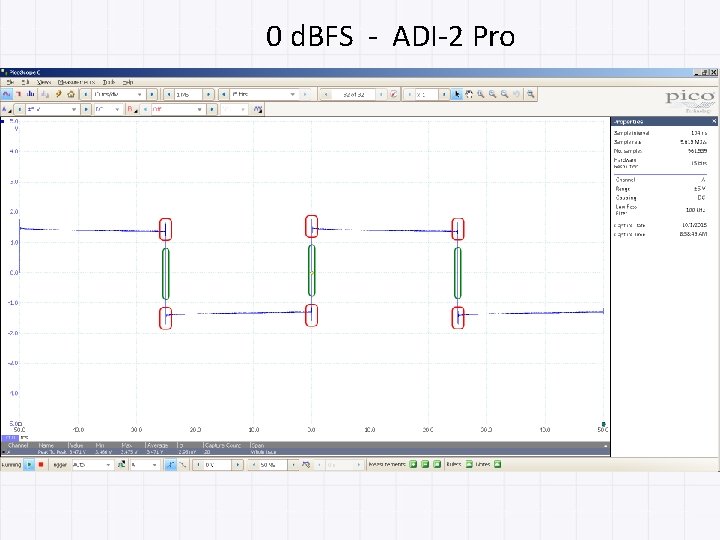720x540 pixels.
Task: Open Channel A options button
Action: tap(6, 109)
